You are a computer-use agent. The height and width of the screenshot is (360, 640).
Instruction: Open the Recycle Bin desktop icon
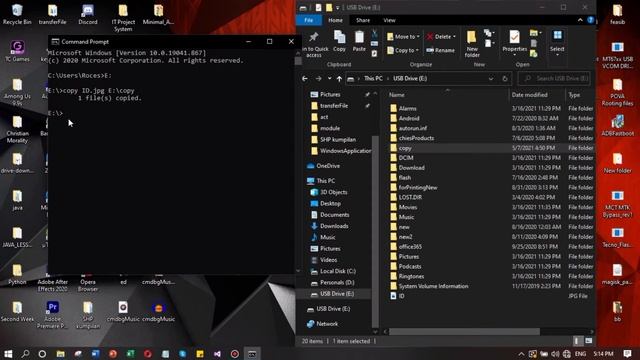tap(17, 15)
